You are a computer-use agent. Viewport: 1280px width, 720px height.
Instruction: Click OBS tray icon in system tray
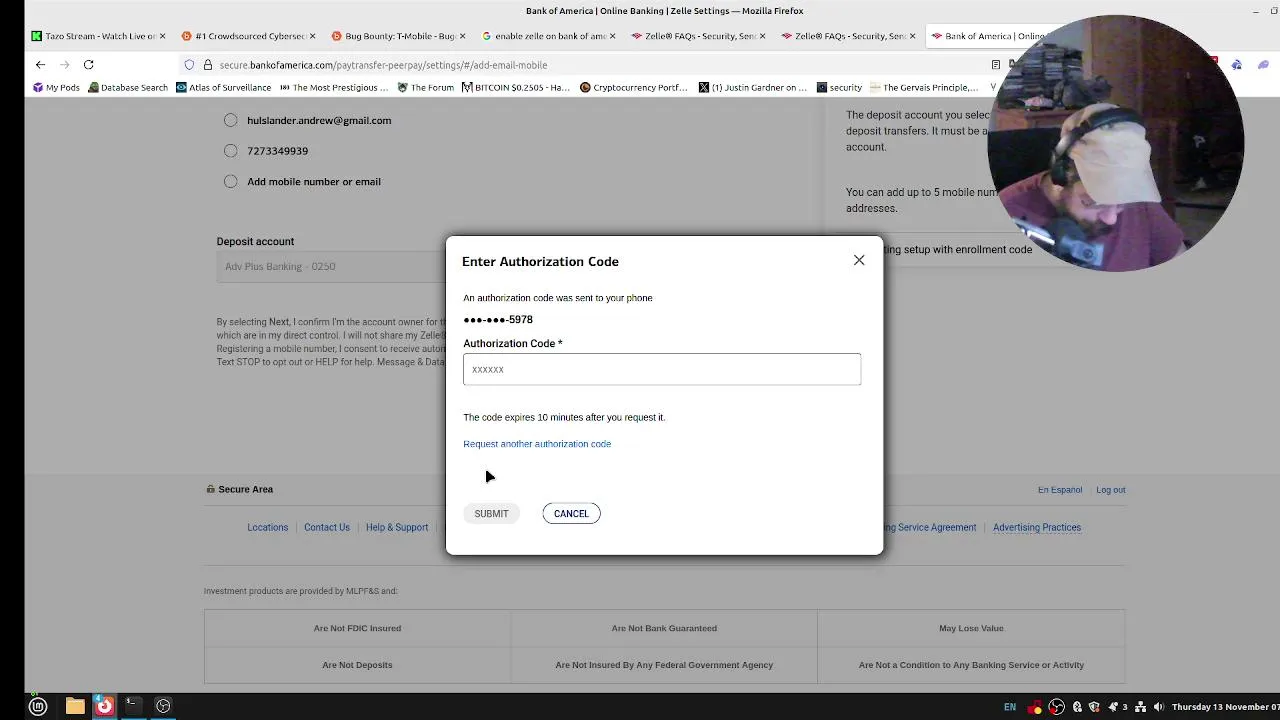point(1057,707)
